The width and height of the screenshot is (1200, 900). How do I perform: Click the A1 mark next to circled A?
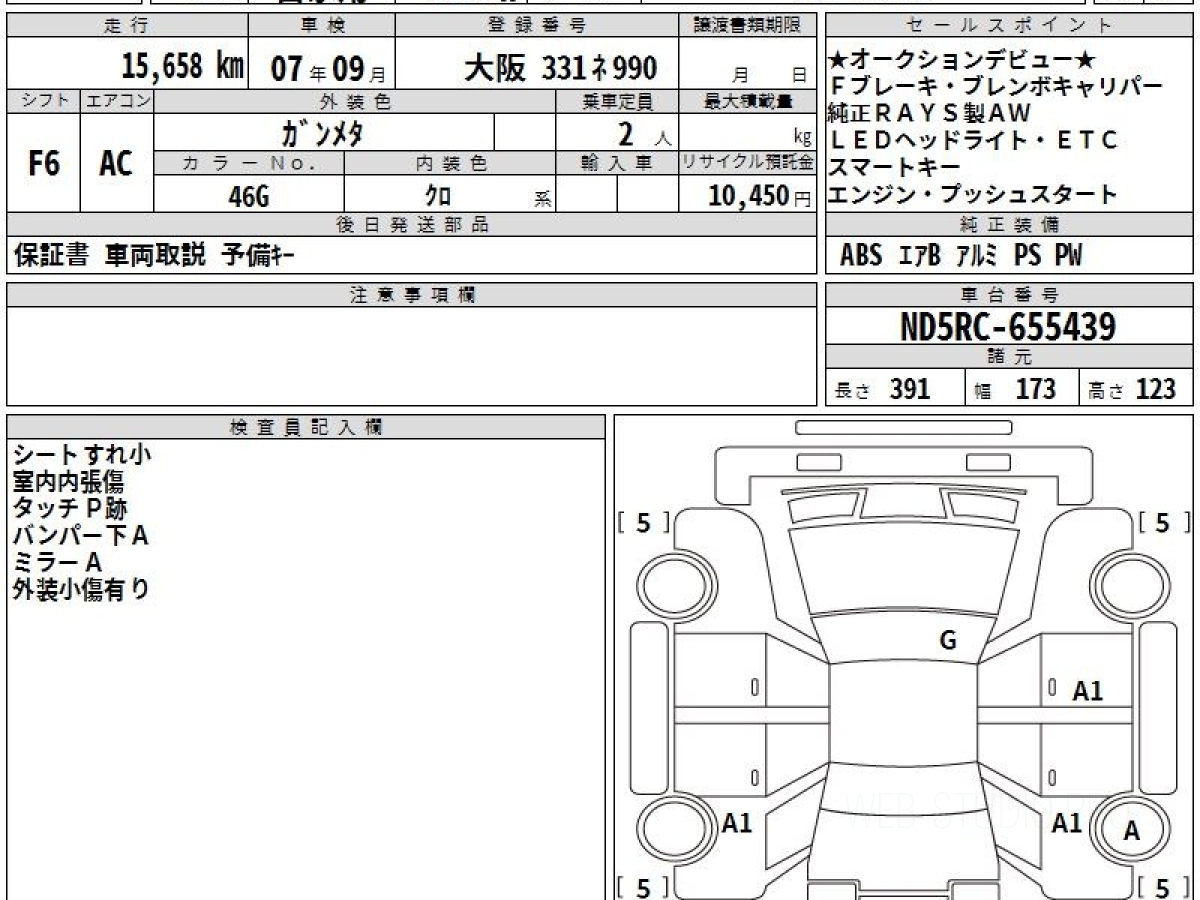click(1067, 823)
